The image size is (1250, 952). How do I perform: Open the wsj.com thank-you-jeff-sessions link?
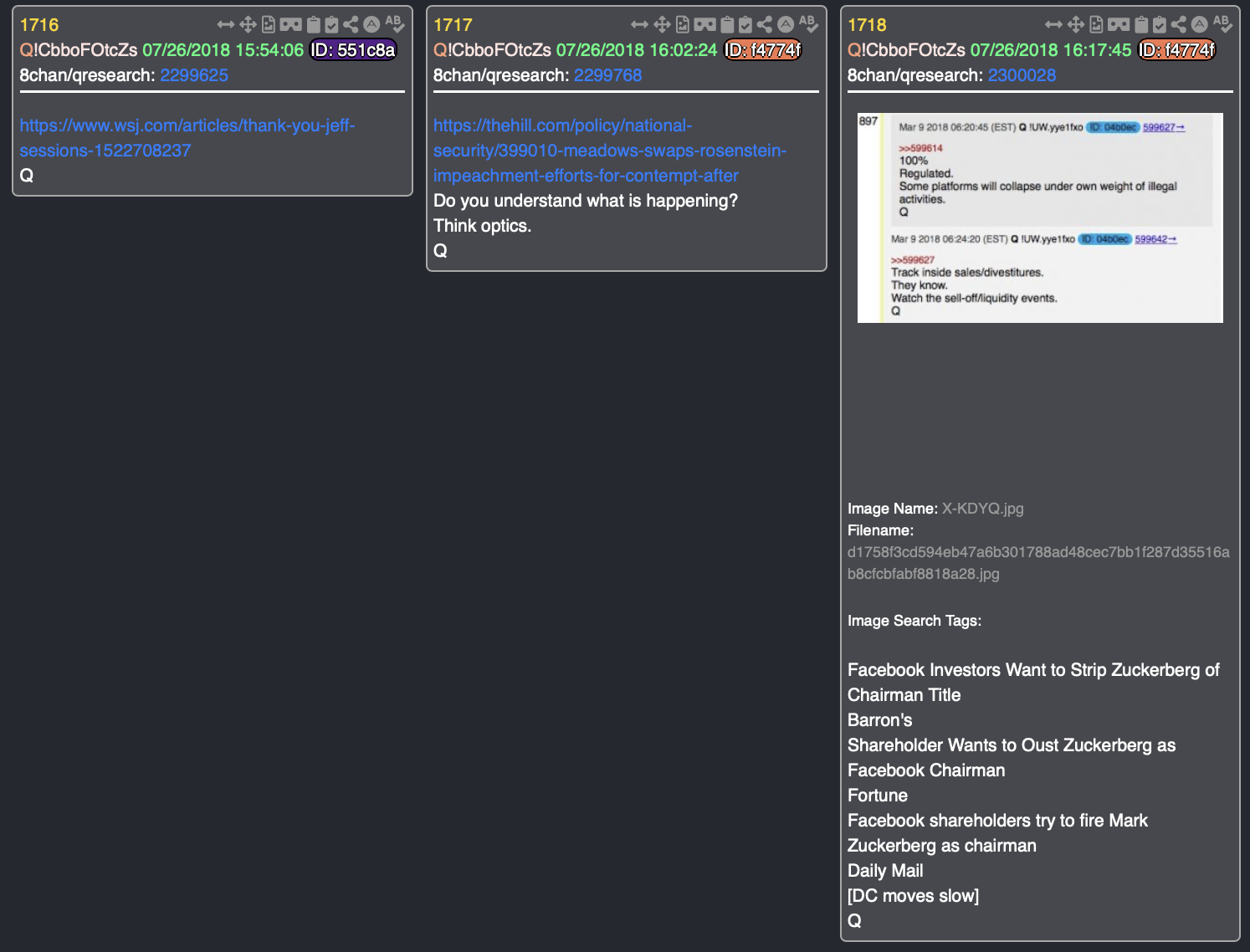187,138
